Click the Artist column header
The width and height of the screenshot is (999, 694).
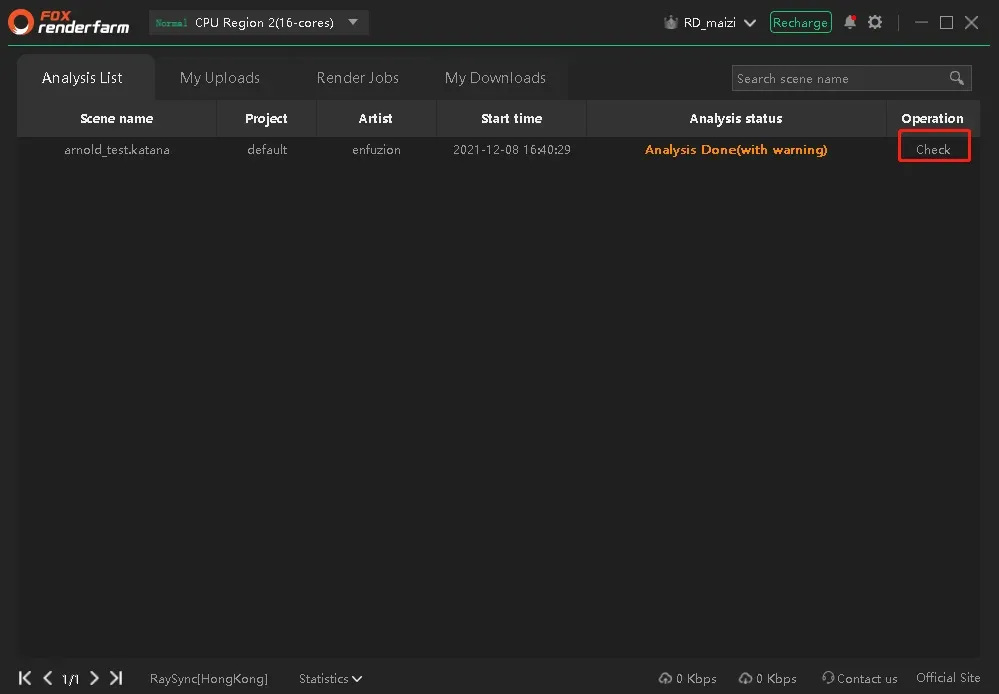pos(375,119)
